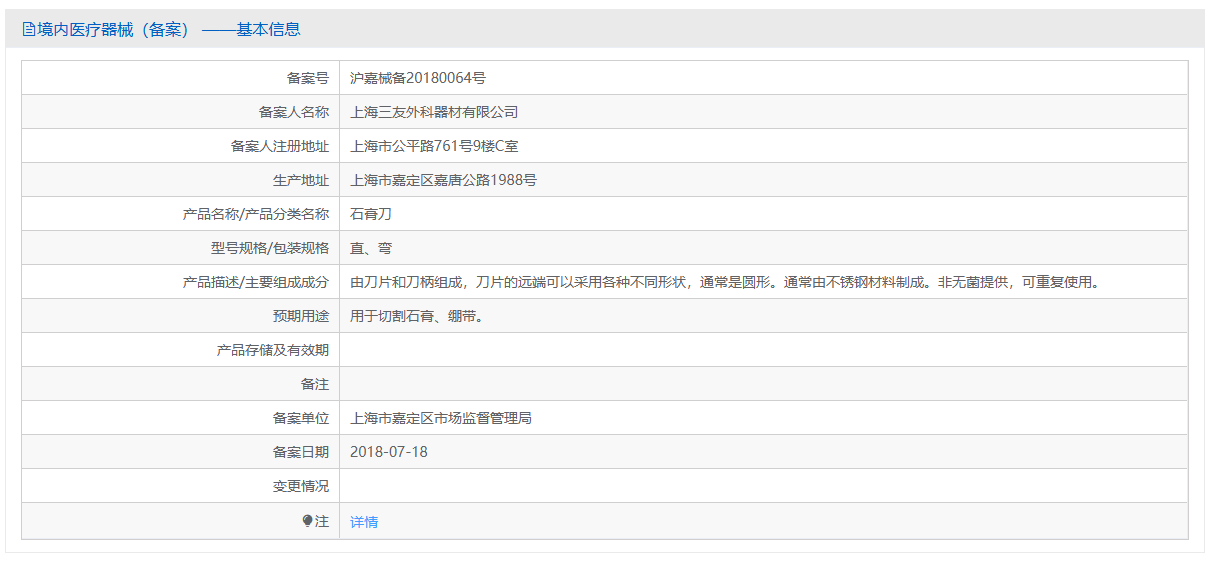Click the 产品存储及有效期 row label
This screenshot has height=561, width=1214.
tap(273, 350)
